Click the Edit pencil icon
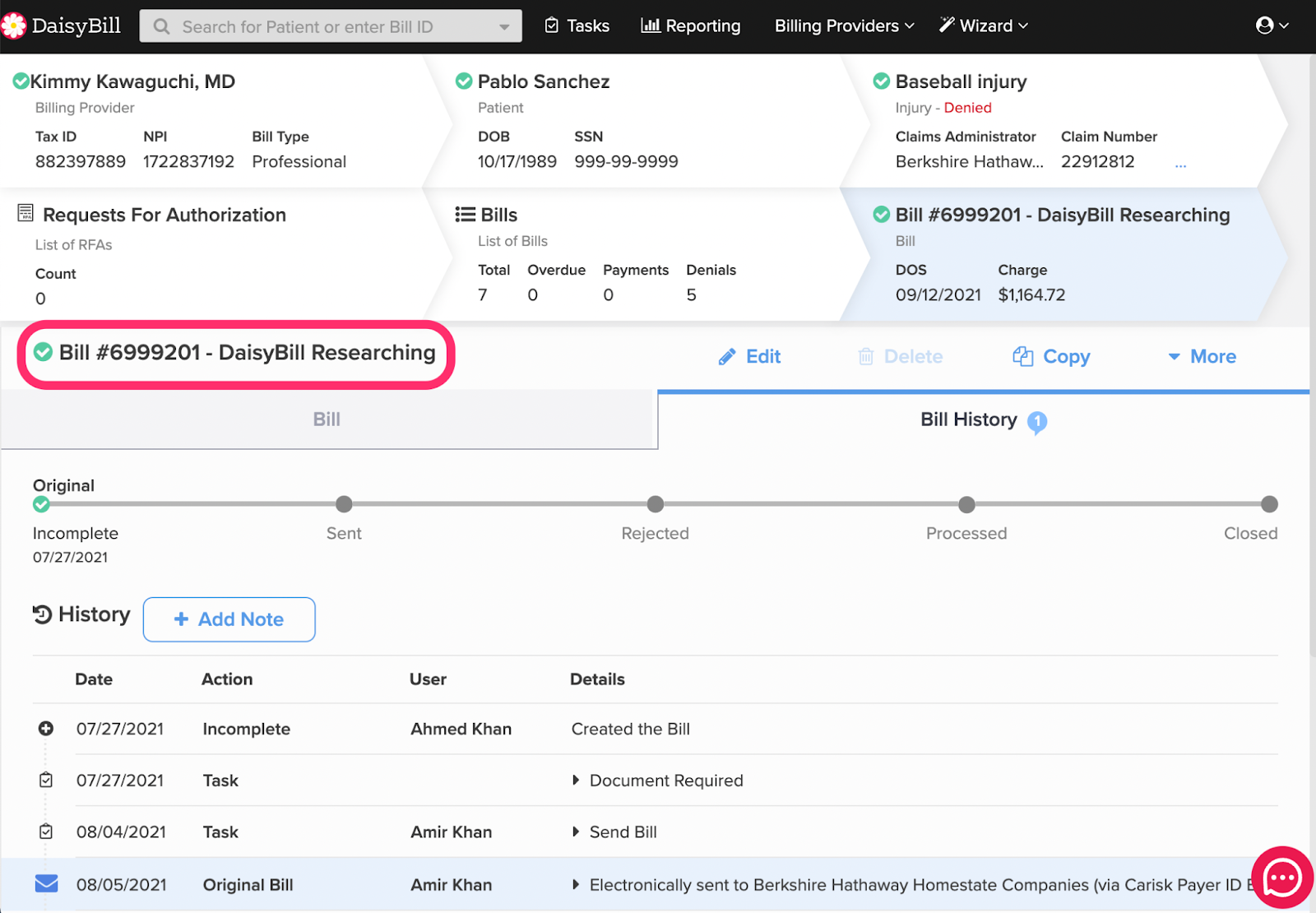The width and height of the screenshot is (1316, 913). [x=727, y=357]
